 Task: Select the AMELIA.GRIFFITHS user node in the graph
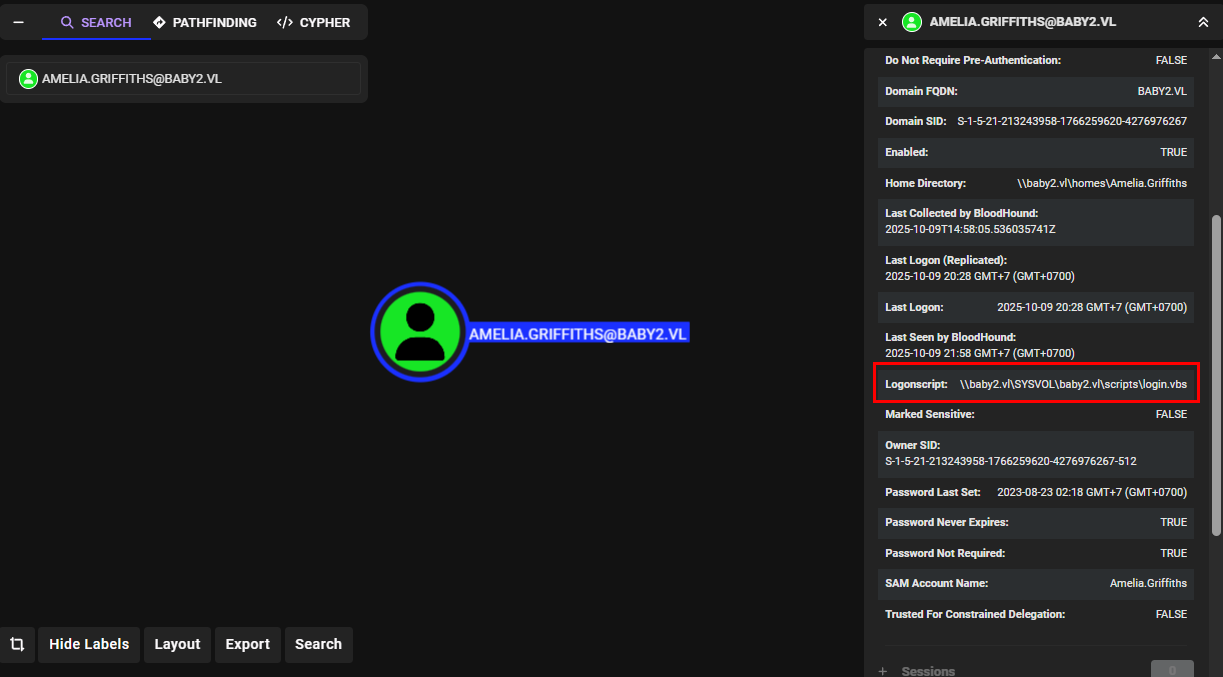point(420,332)
